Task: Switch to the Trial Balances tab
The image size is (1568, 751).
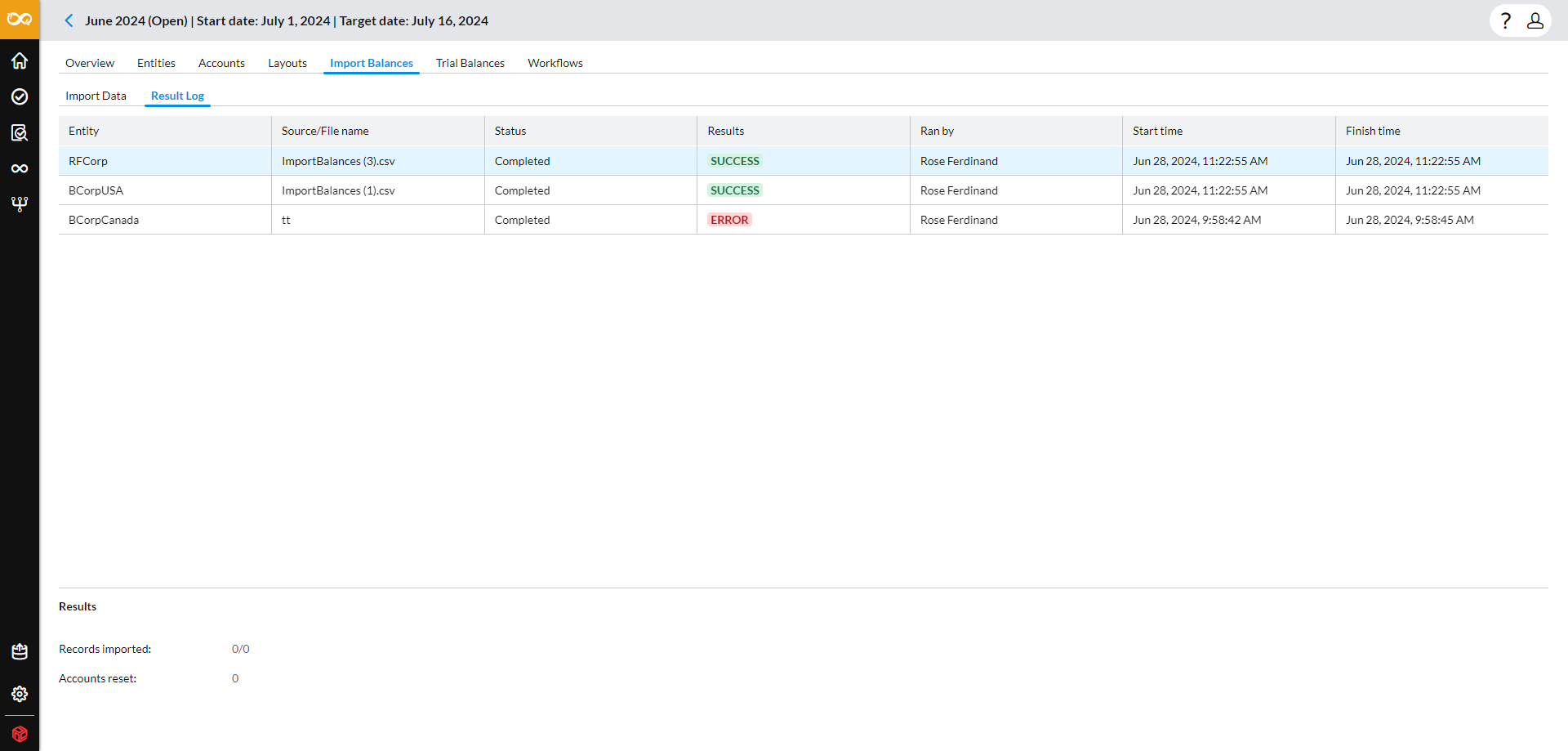Action: (470, 63)
